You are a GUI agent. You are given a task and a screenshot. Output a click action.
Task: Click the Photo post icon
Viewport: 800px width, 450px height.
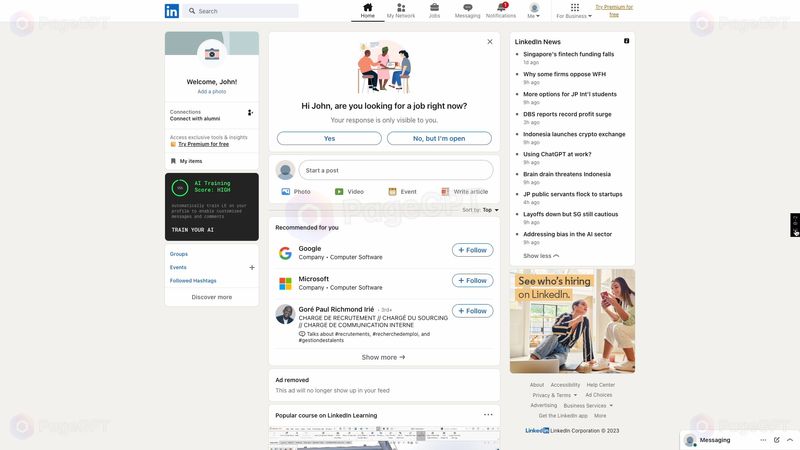(x=296, y=191)
